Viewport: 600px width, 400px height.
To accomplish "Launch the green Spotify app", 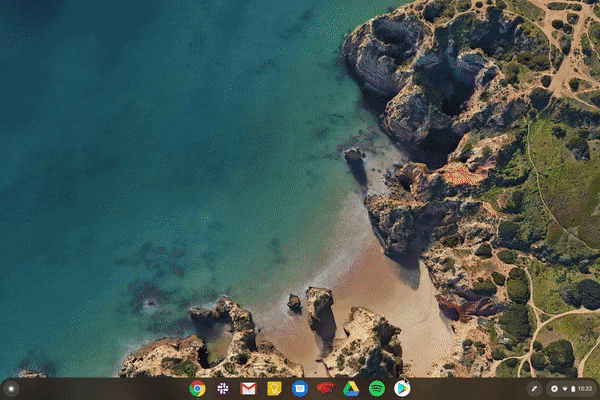I will click(x=376, y=388).
